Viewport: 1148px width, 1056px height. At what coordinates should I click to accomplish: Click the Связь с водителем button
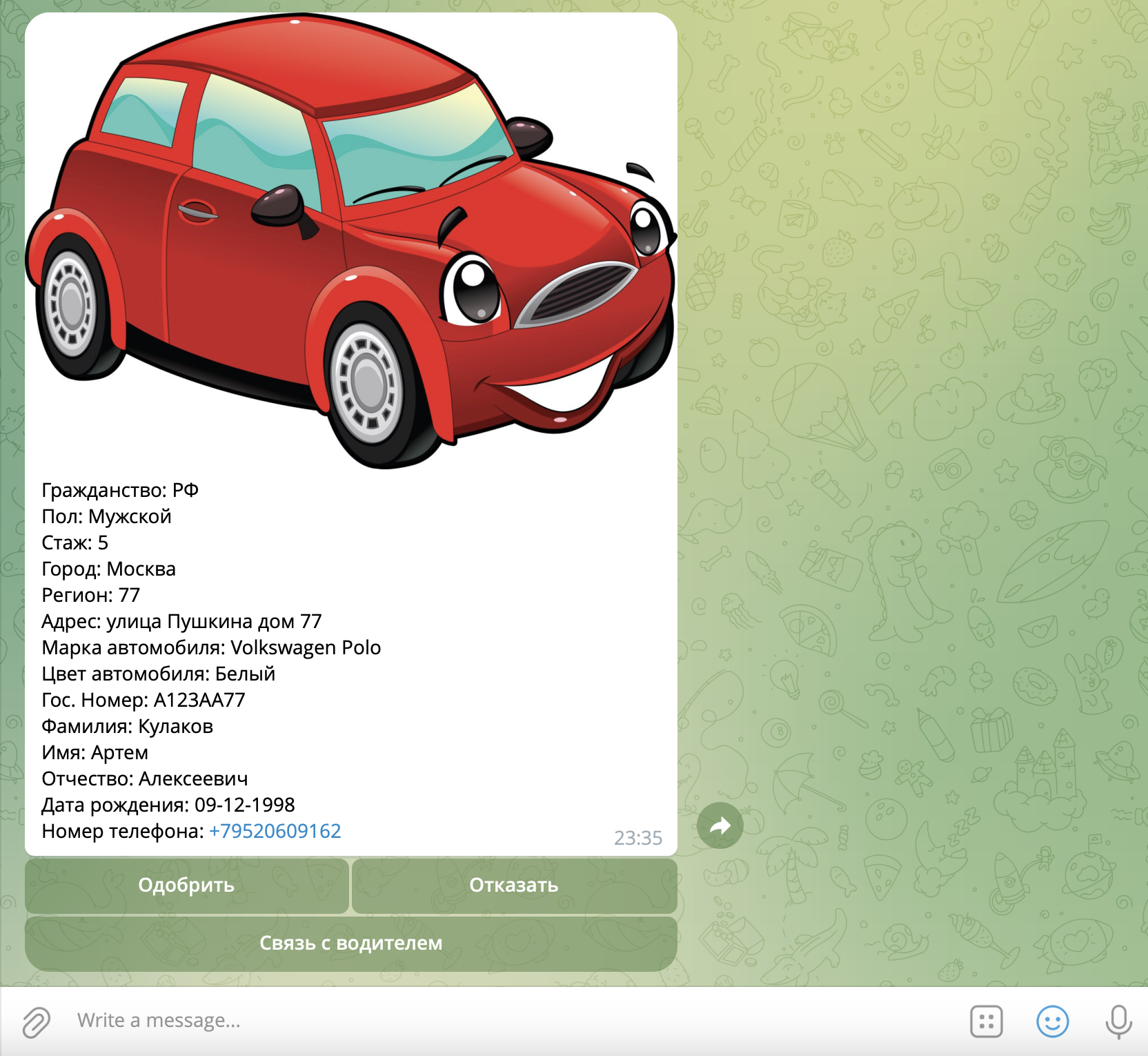350,943
